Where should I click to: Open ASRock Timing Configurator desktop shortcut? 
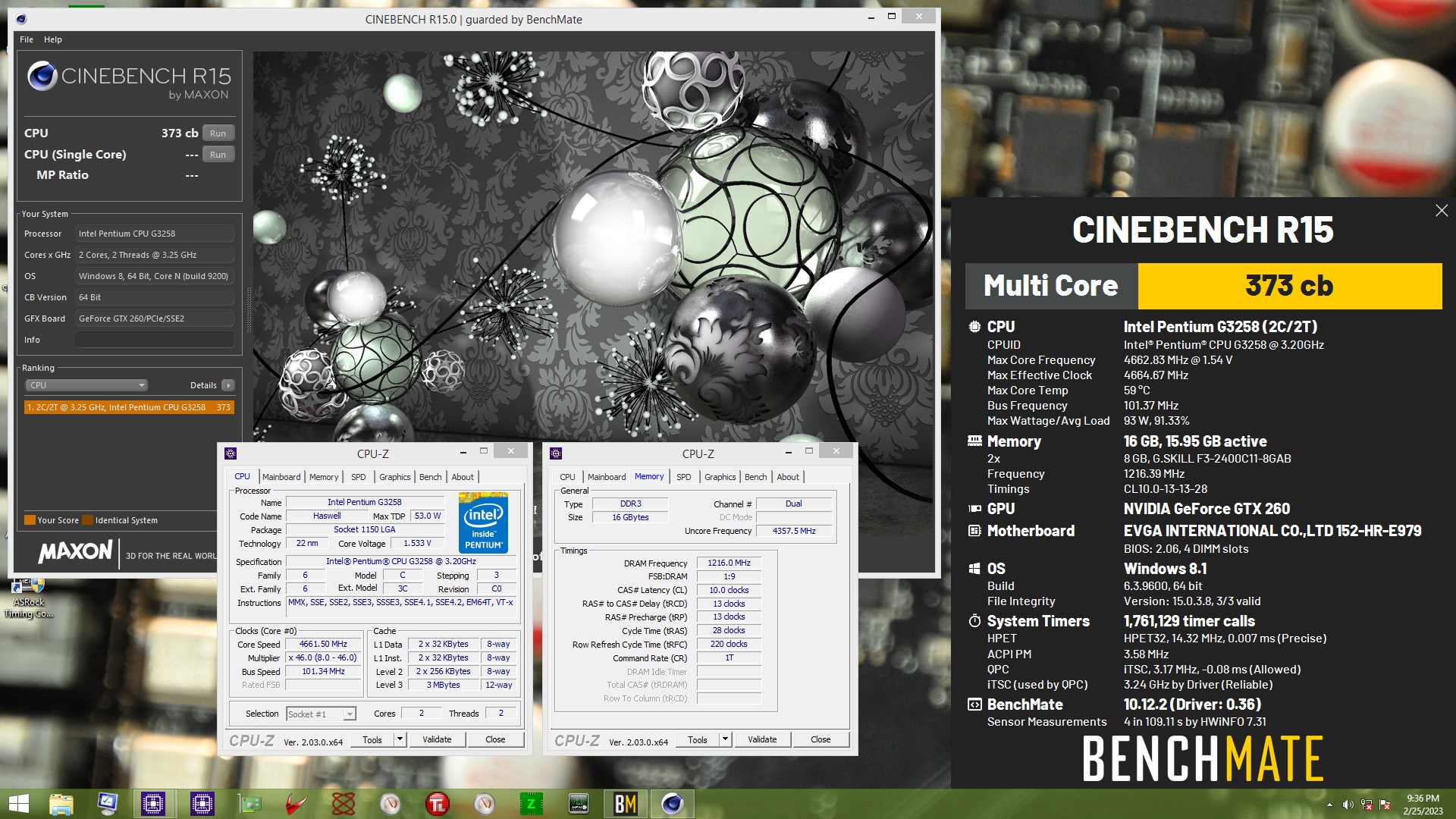29,599
